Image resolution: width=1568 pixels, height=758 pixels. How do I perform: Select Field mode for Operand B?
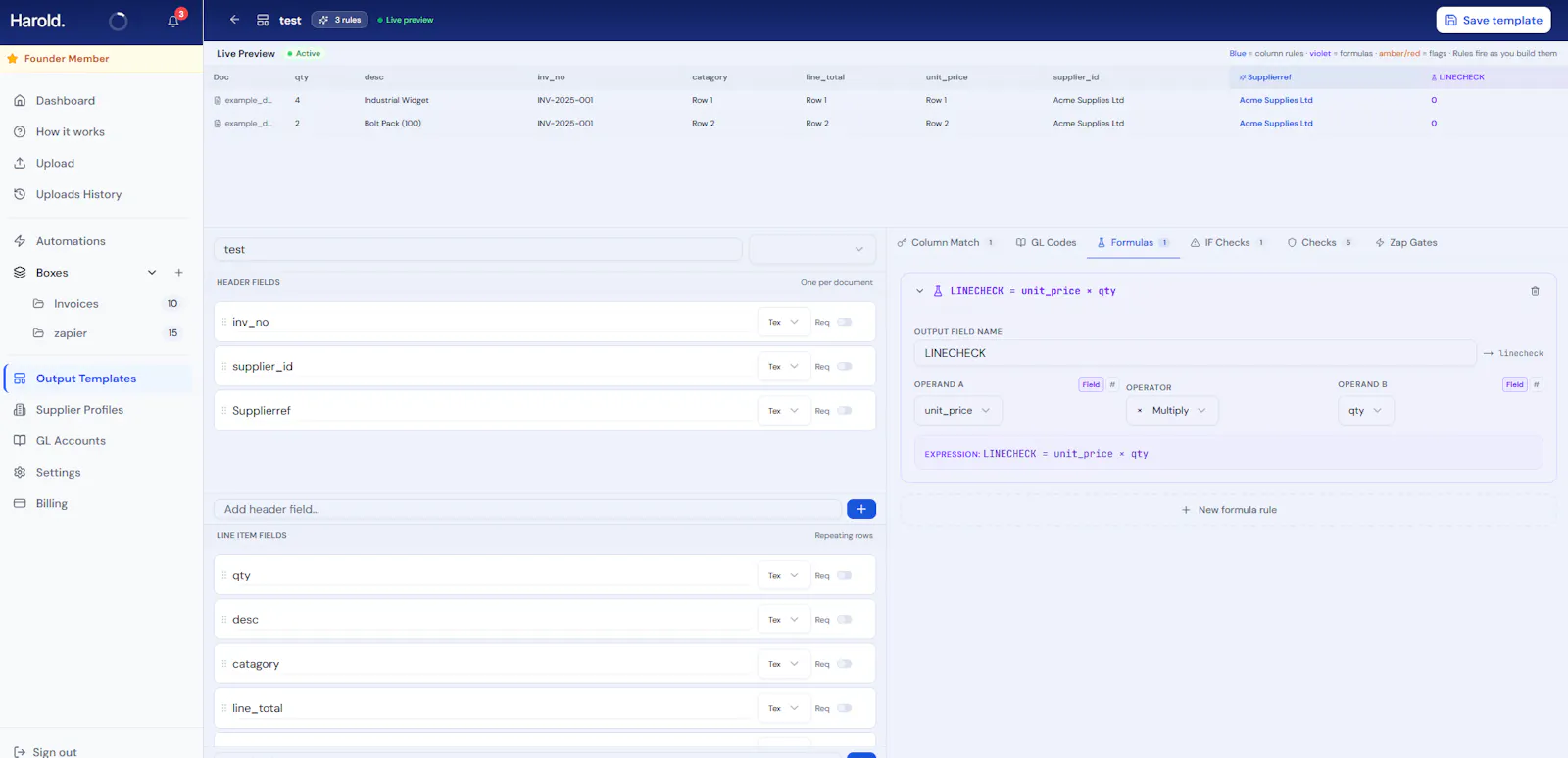click(1515, 384)
